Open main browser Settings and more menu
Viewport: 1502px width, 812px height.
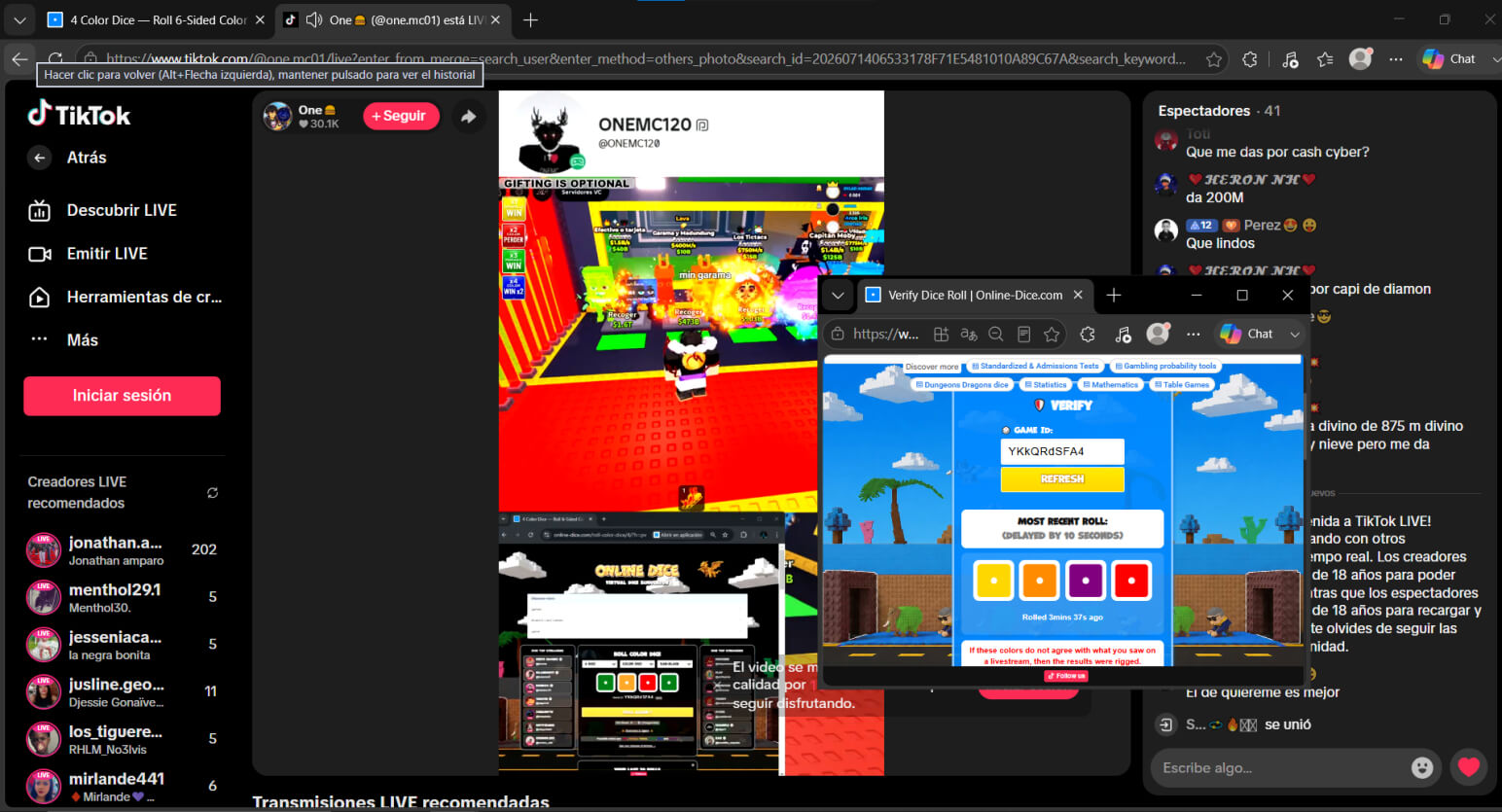click(x=1396, y=59)
